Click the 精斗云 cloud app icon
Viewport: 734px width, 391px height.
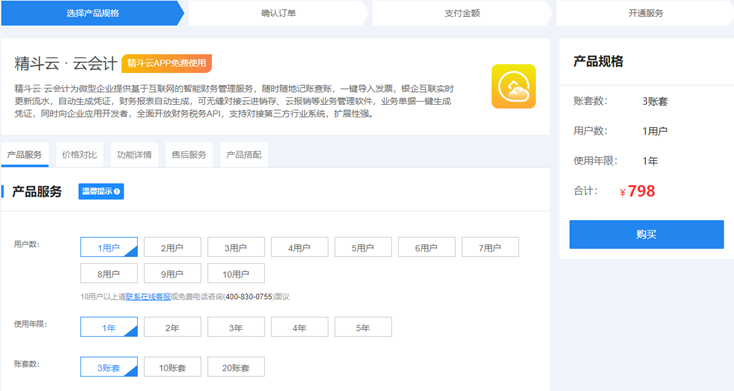(514, 86)
